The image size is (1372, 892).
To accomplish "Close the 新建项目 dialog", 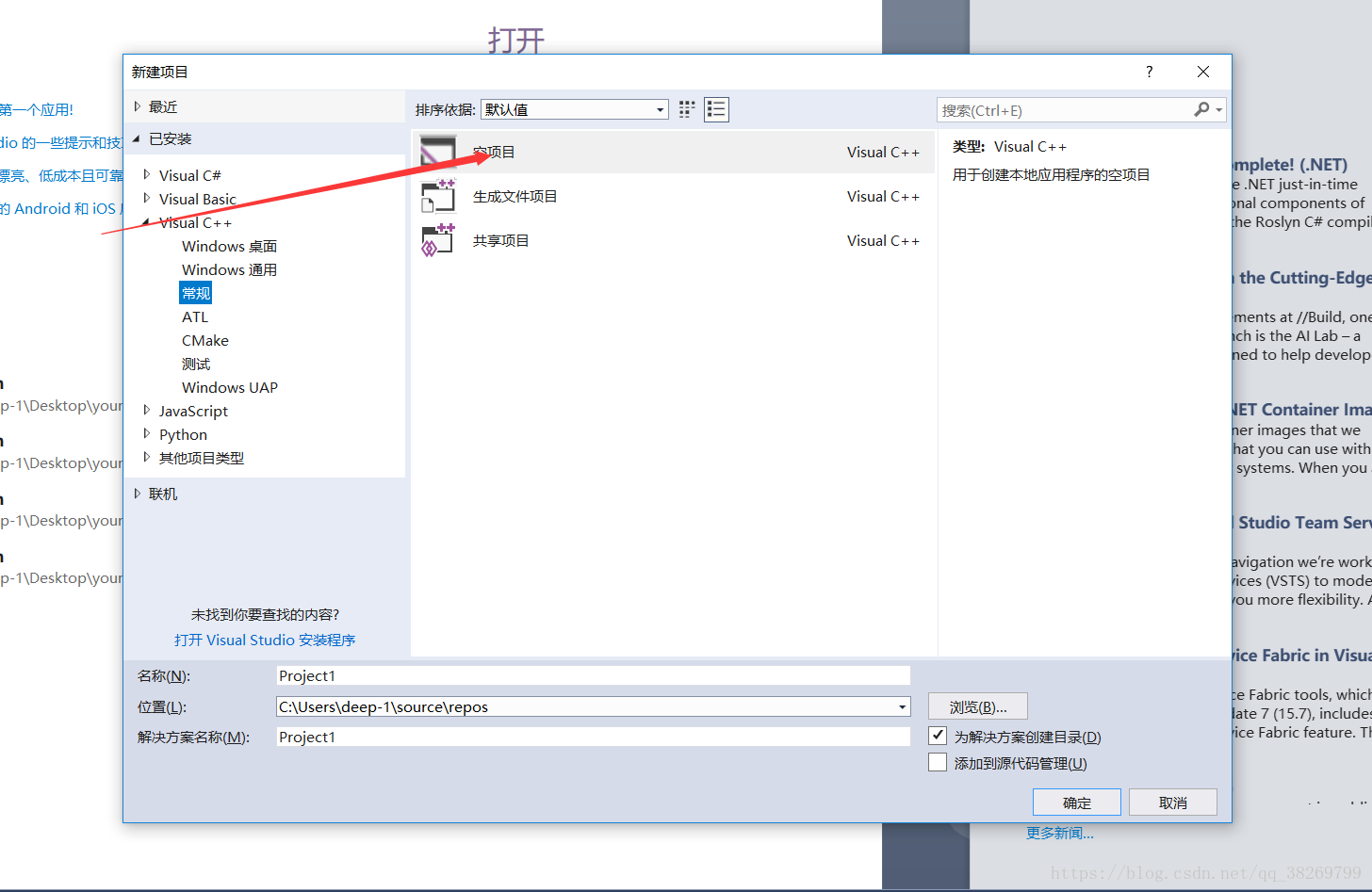I will pyautogui.click(x=1203, y=72).
